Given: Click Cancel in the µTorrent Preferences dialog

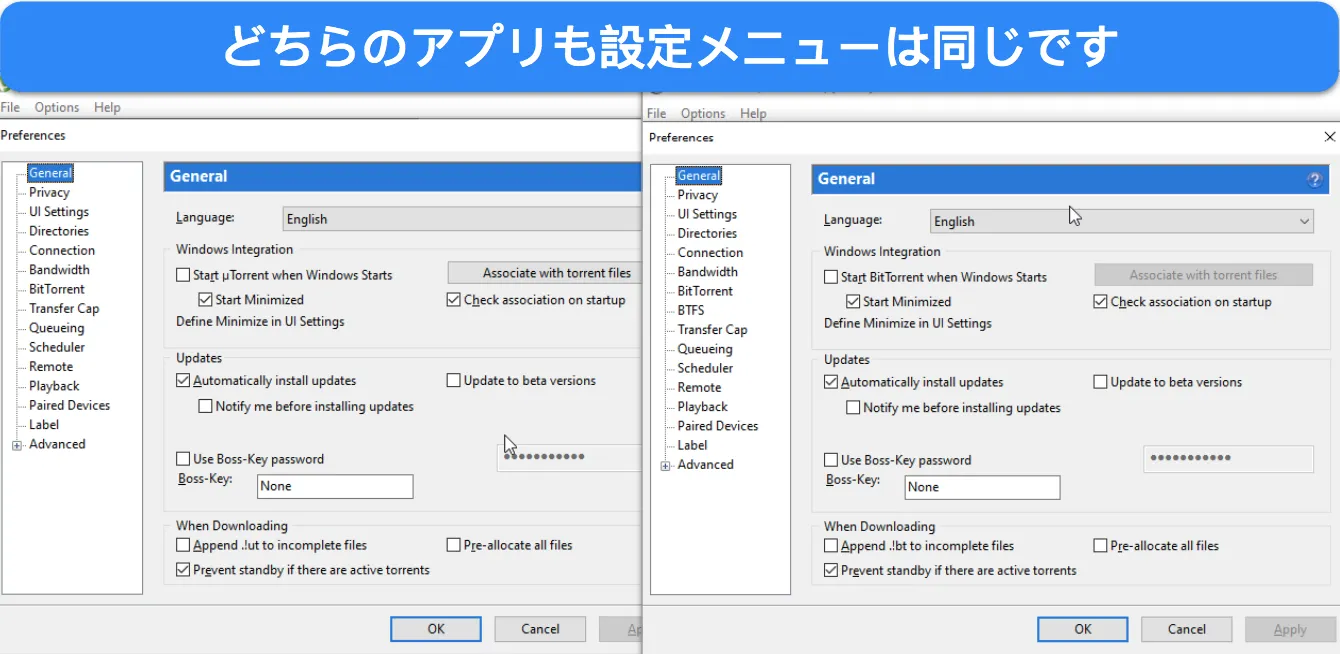Looking at the screenshot, I should click(540, 629).
